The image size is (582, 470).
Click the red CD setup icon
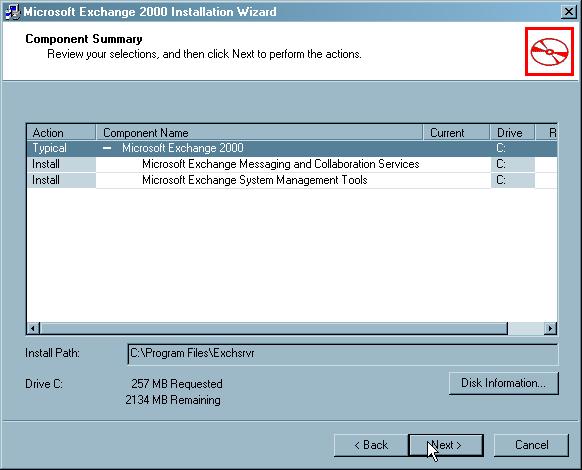549,51
